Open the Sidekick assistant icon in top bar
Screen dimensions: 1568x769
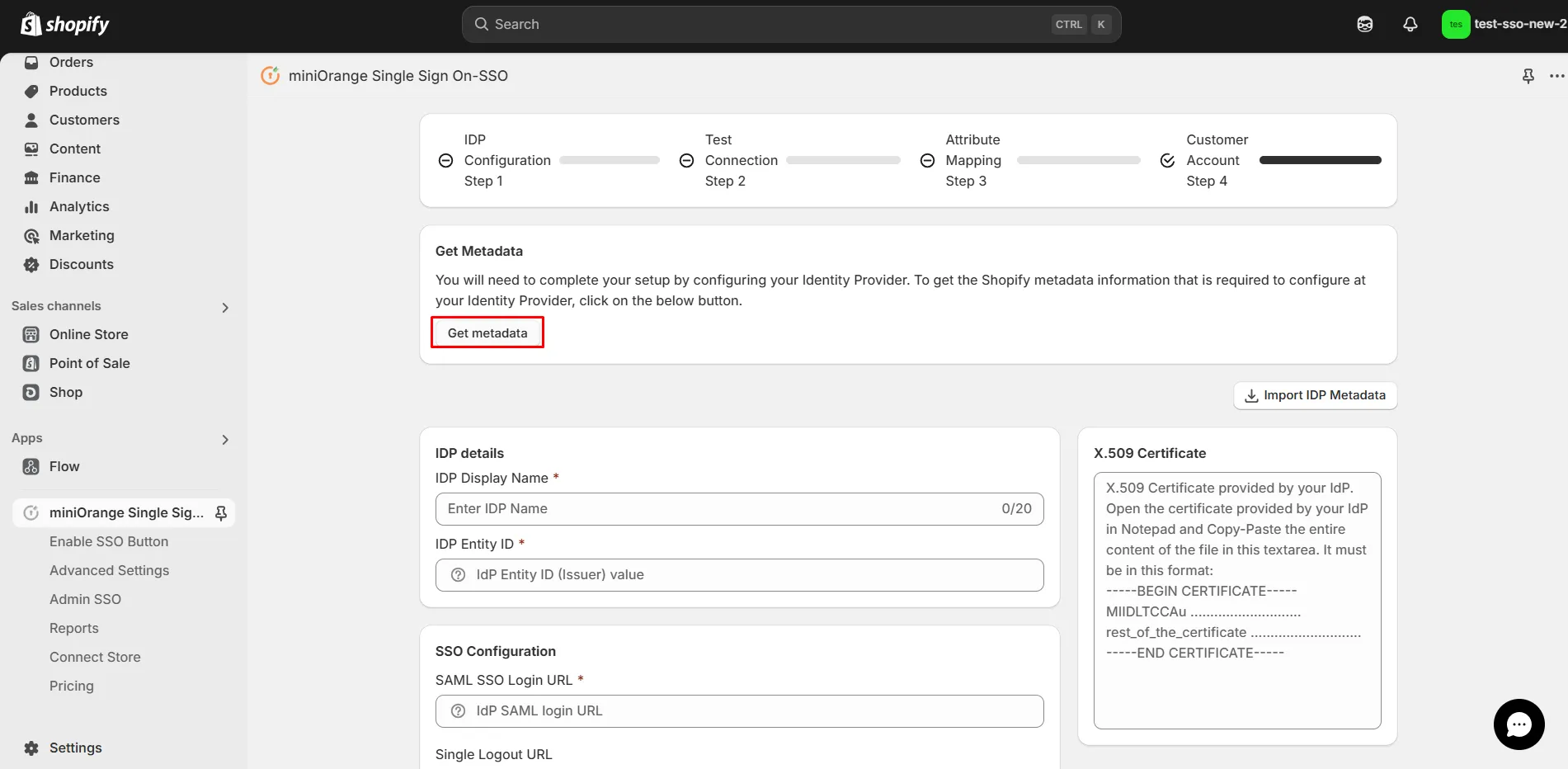1365,24
